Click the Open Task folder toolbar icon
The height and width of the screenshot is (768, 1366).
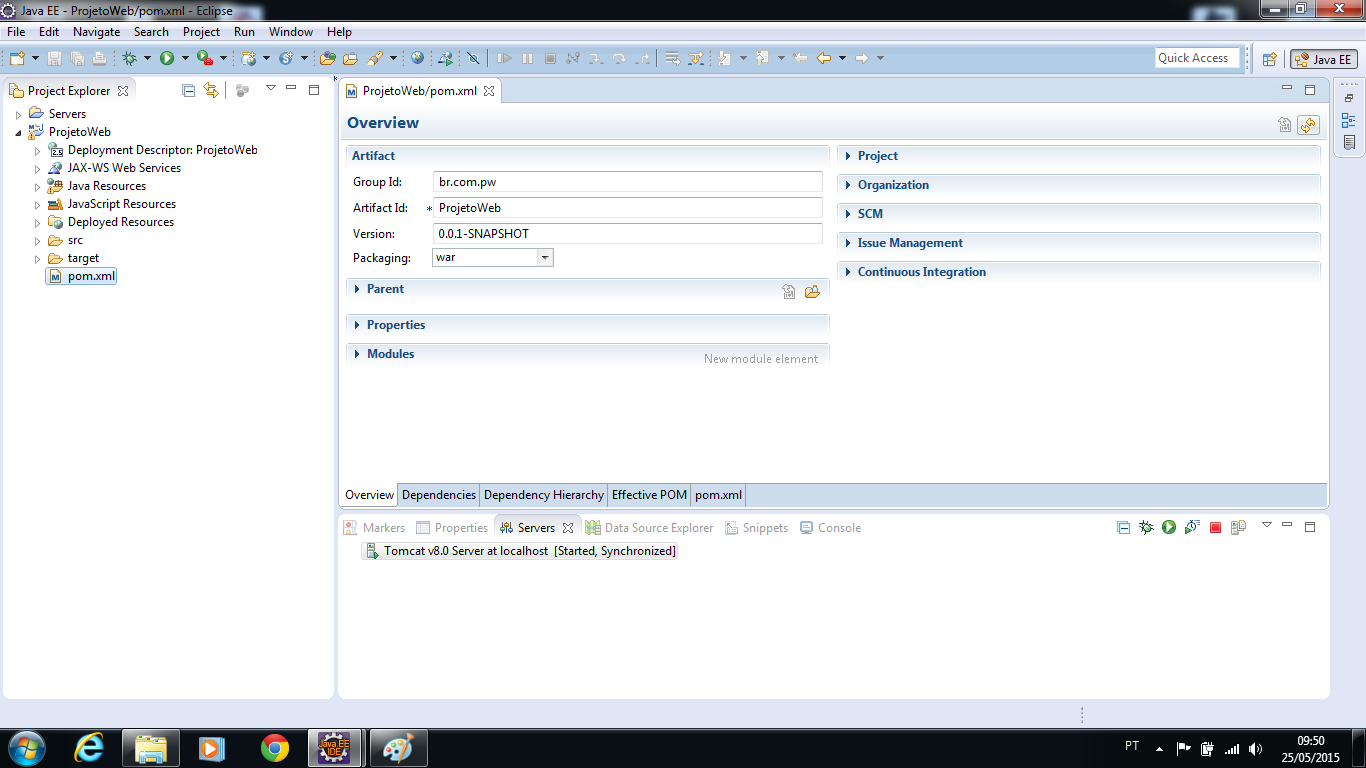[x=350, y=58]
